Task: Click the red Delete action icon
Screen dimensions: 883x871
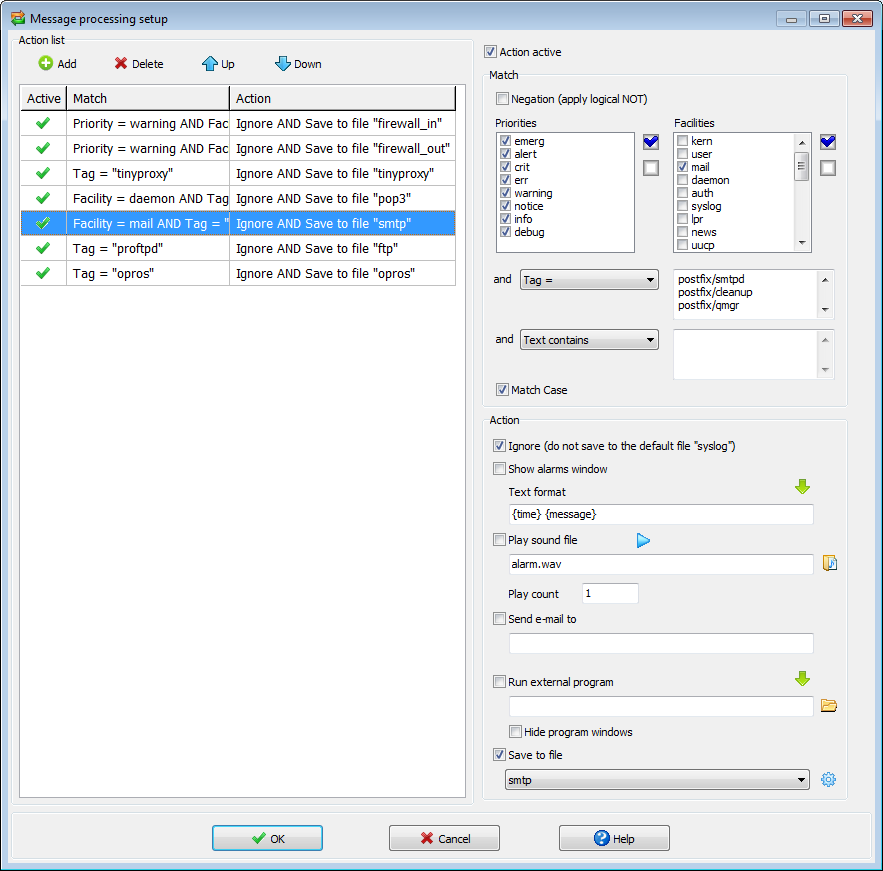Action: point(121,64)
